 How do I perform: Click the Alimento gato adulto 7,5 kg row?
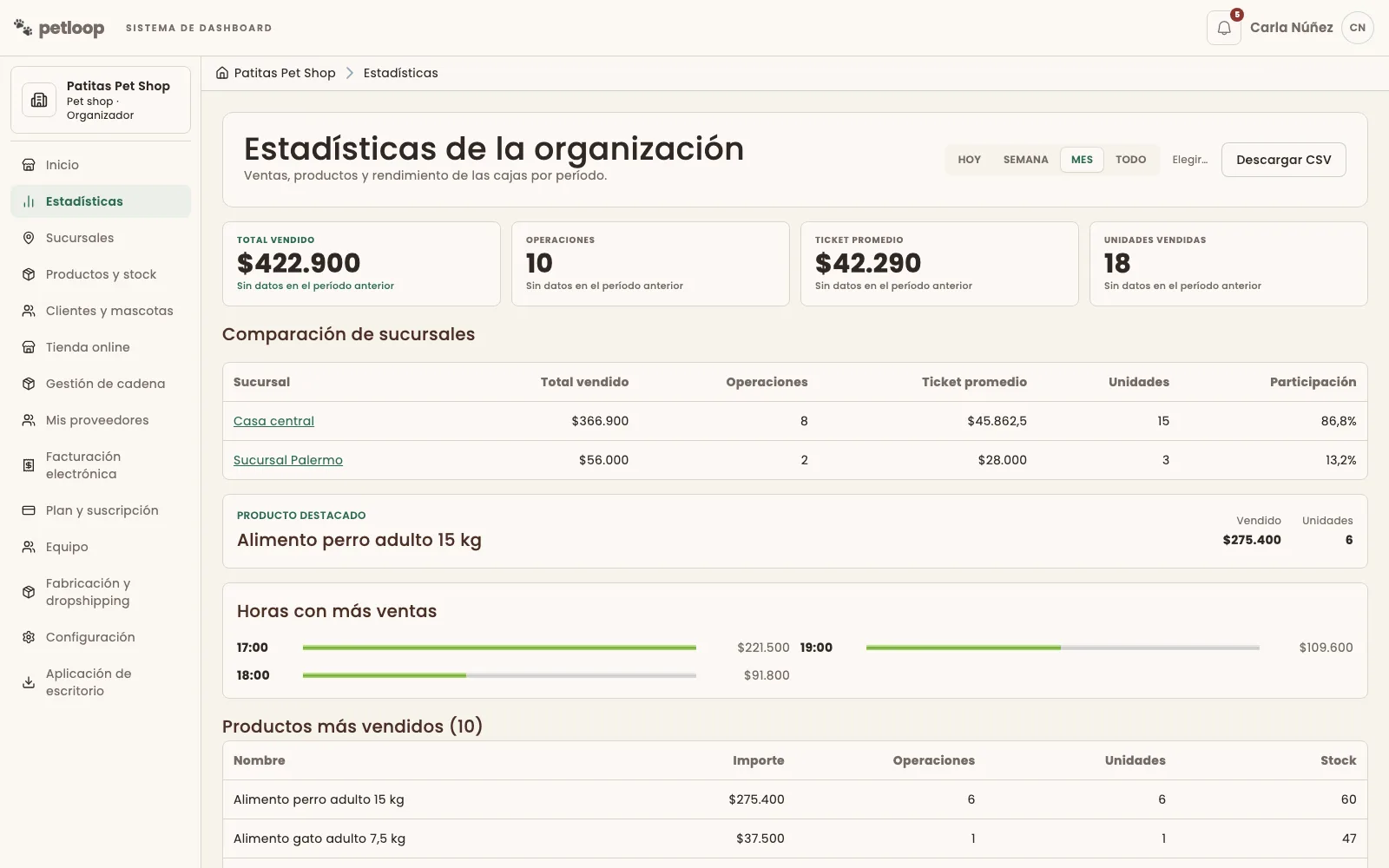(795, 838)
